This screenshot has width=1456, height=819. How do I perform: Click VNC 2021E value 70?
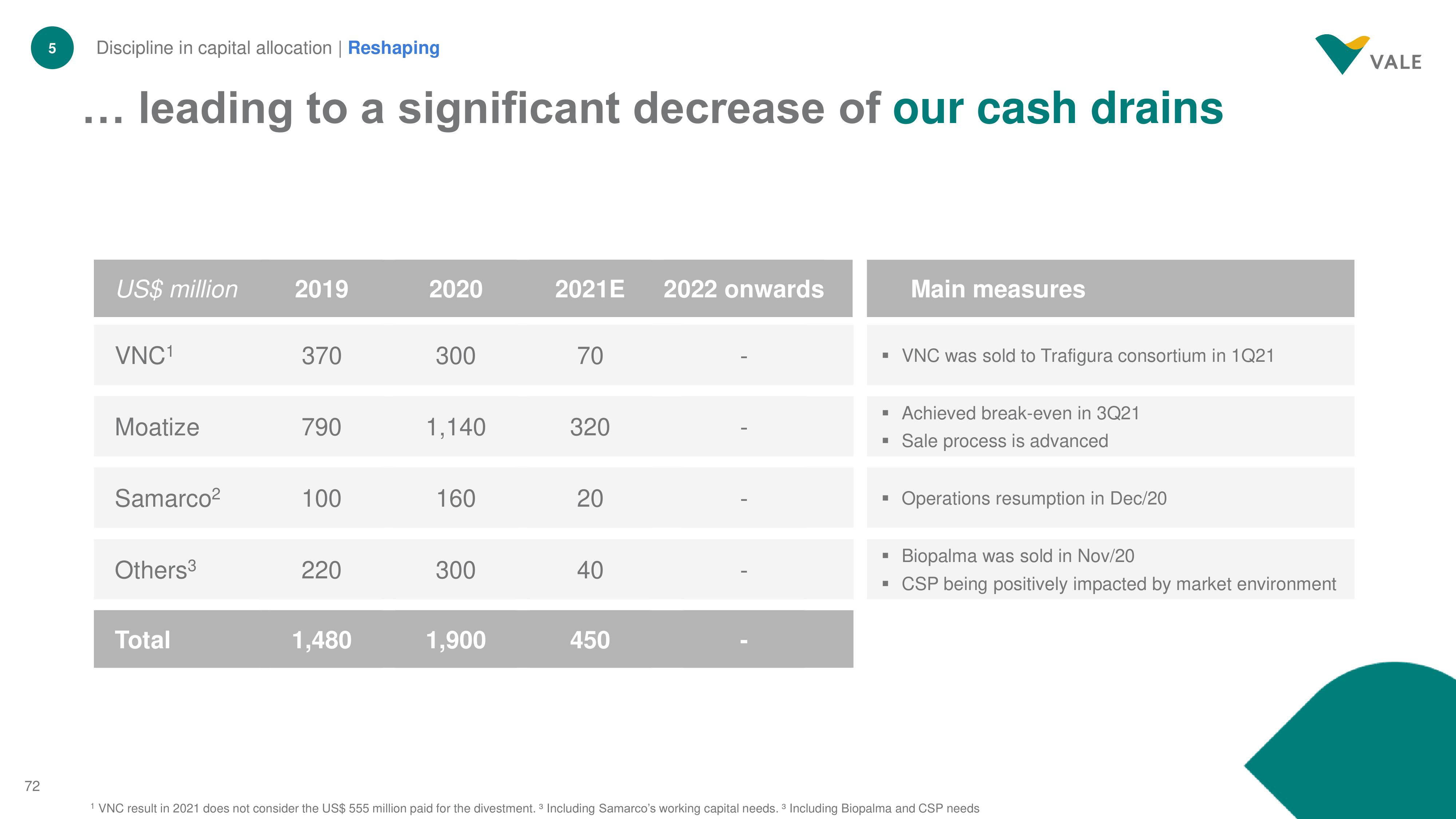click(x=590, y=356)
